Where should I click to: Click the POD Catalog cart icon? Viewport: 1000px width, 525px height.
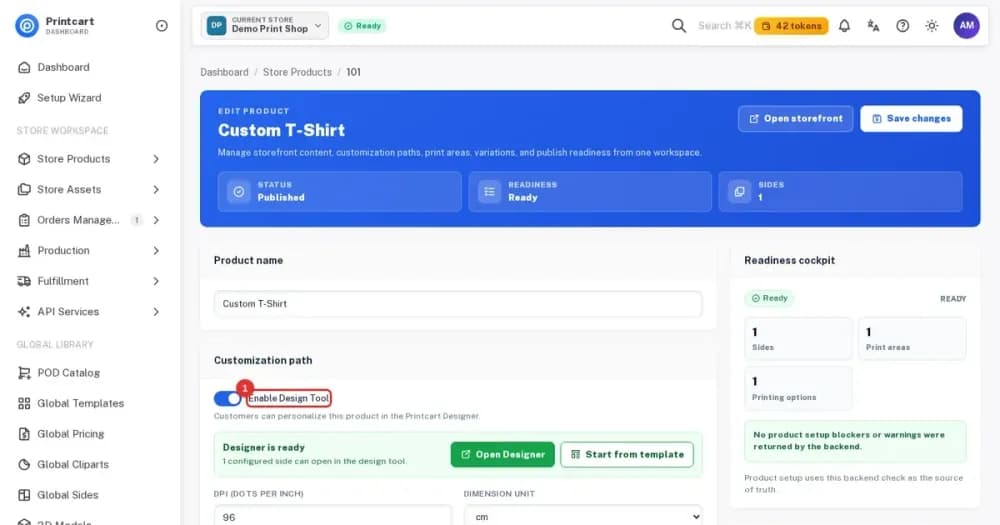point(24,373)
